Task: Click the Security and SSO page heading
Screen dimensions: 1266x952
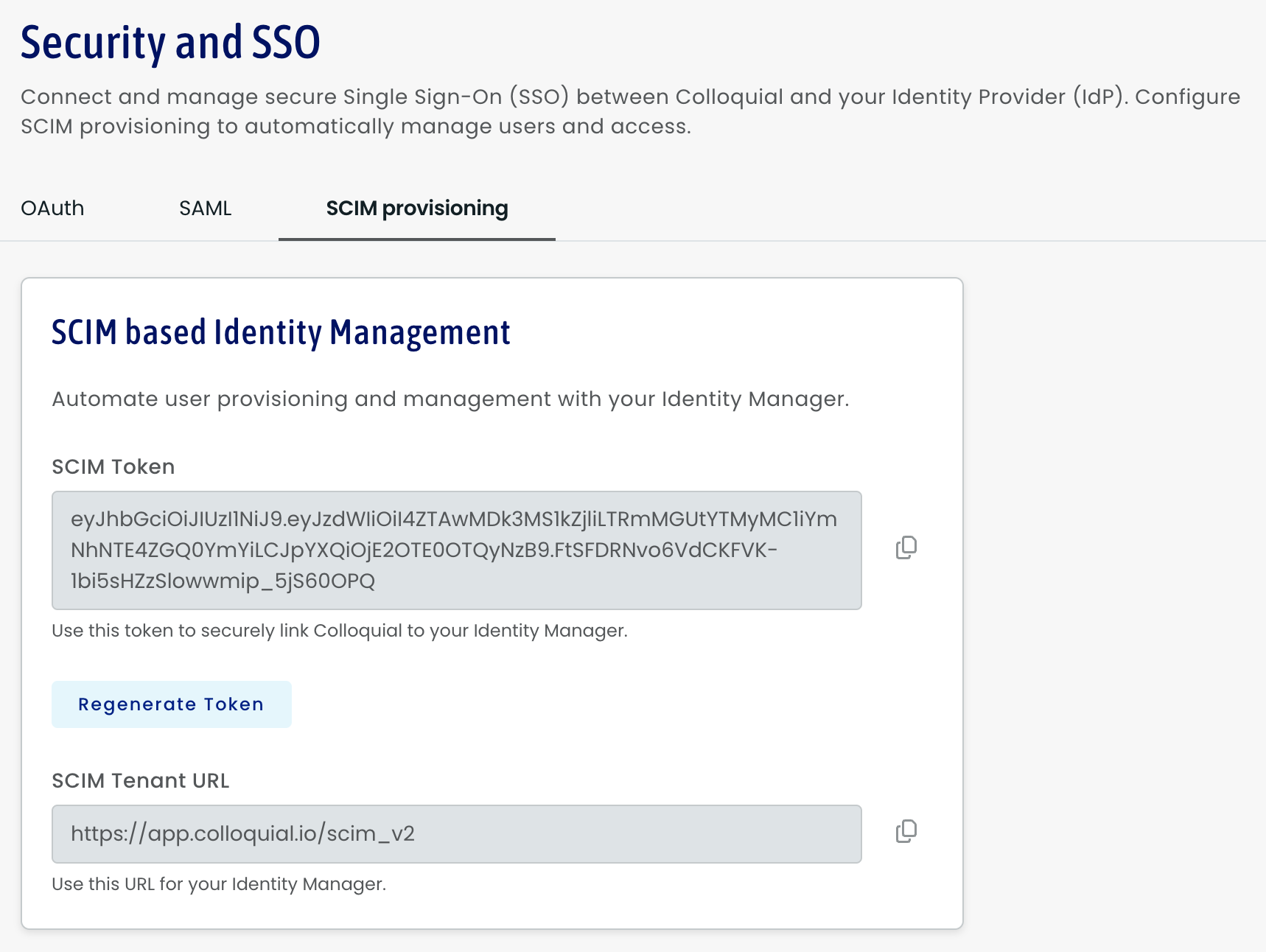Action: click(x=170, y=43)
